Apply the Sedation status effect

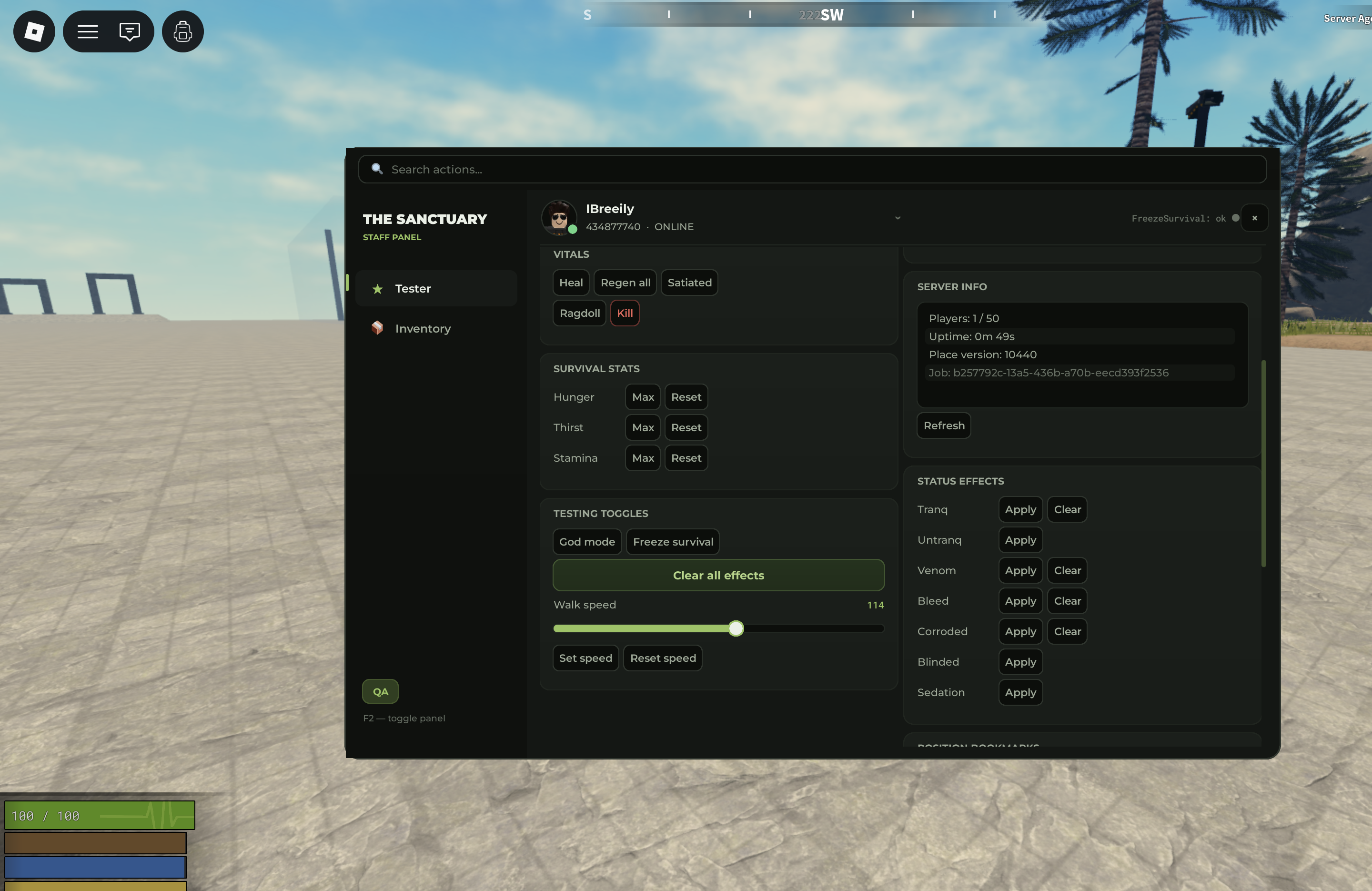[x=1020, y=693]
